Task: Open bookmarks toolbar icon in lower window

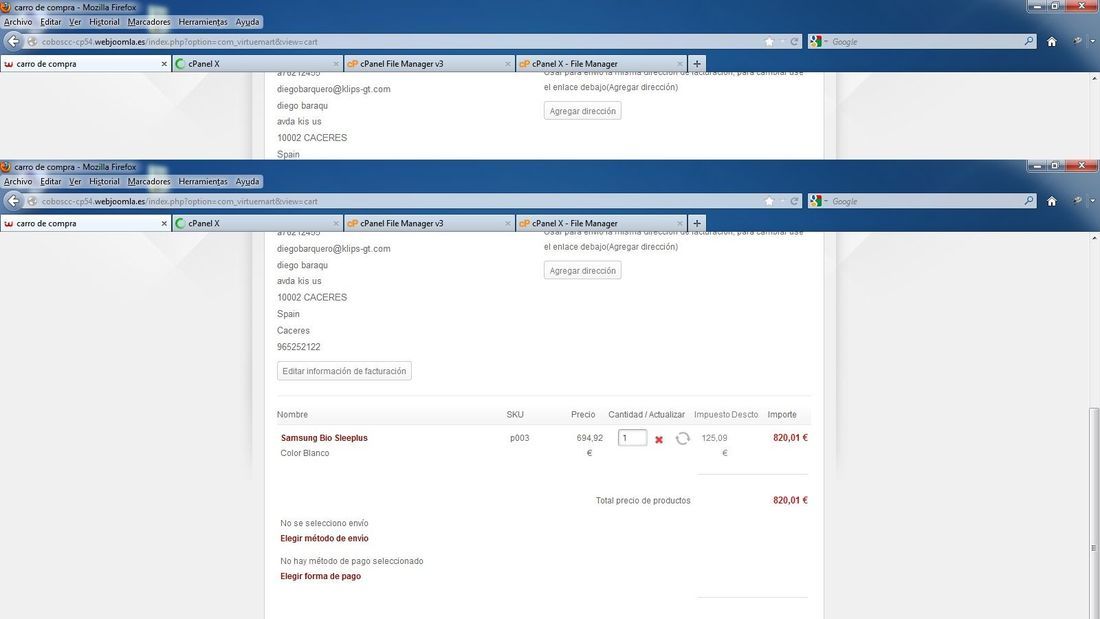Action: click(x=1078, y=201)
